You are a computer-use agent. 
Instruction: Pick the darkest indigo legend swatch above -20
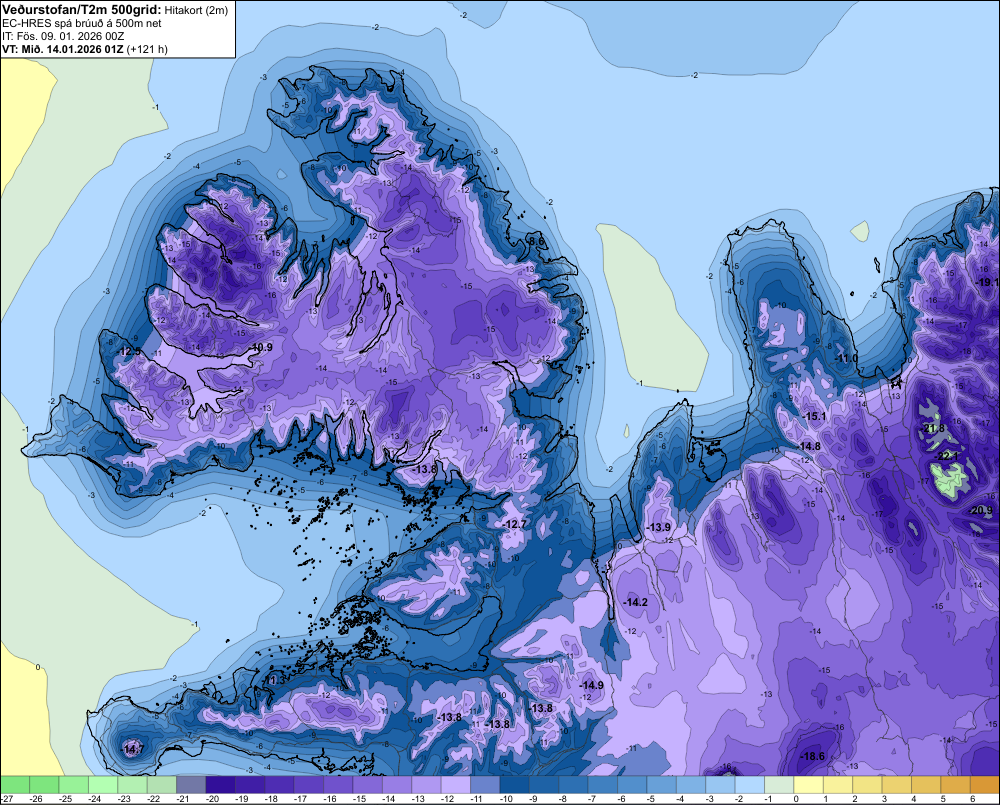click(x=220, y=785)
